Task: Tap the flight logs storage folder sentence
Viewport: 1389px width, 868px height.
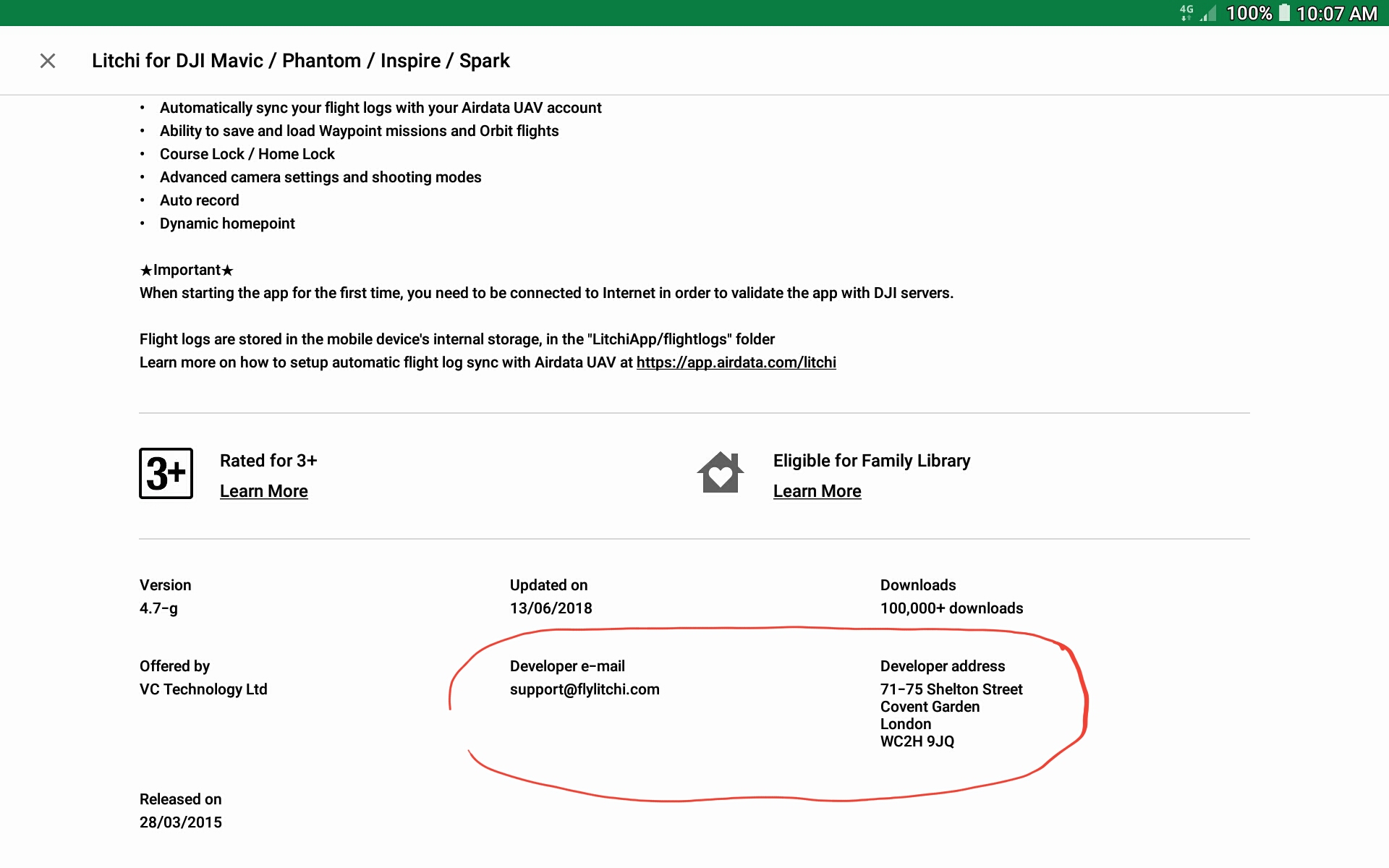Action: click(x=457, y=339)
